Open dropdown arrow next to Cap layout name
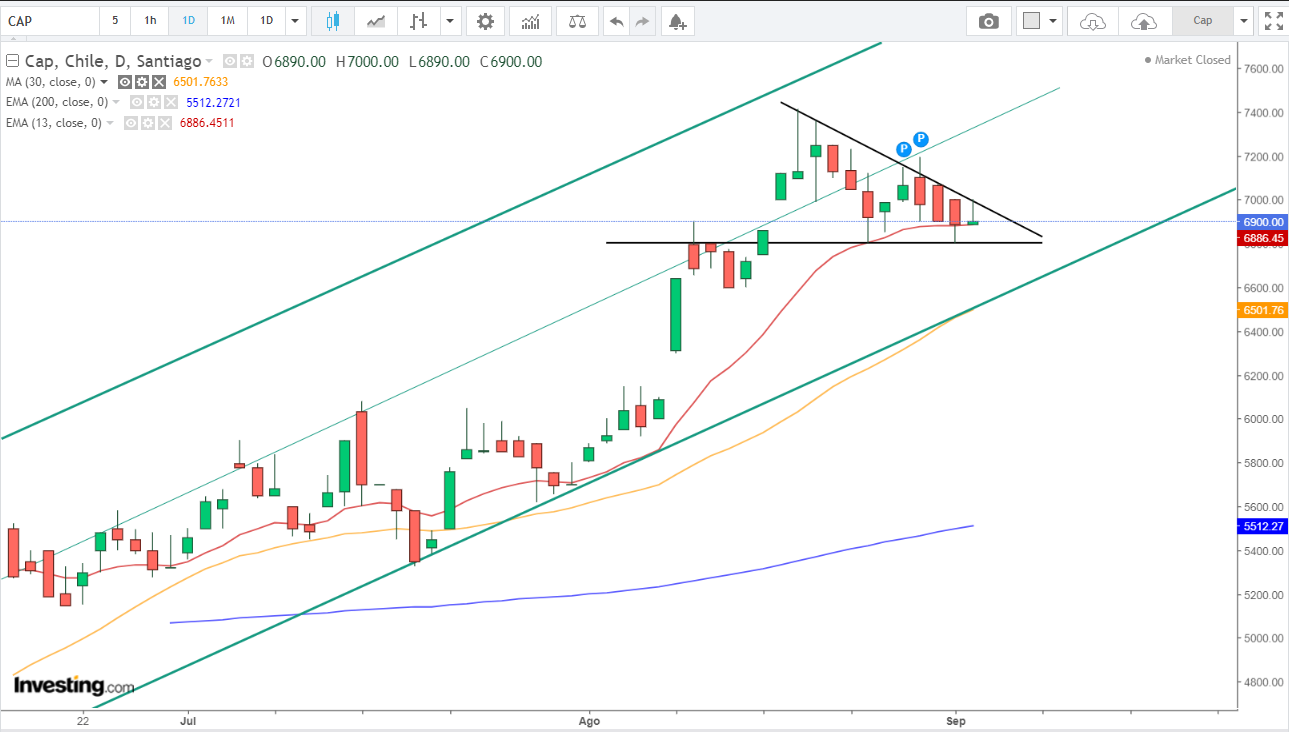Screen dimensions: 1289x732 point(1243,20)
